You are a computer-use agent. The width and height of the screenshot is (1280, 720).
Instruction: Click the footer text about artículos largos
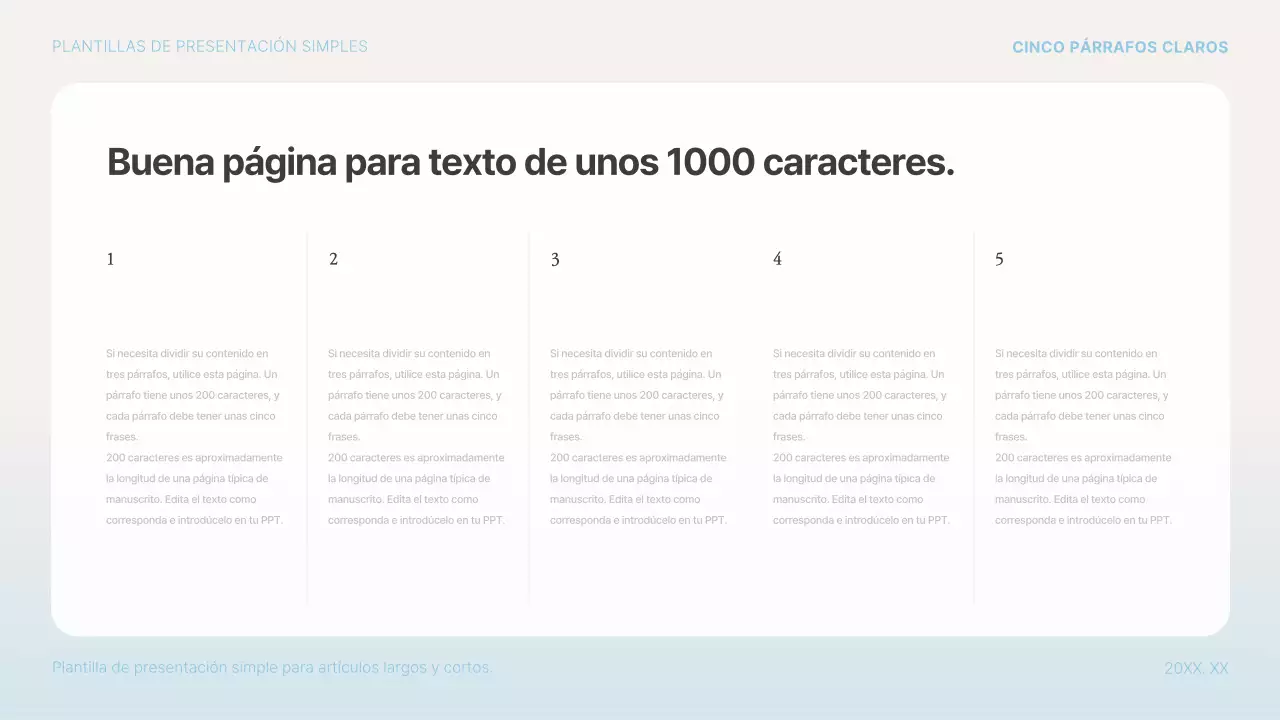(x=272, y=667)
